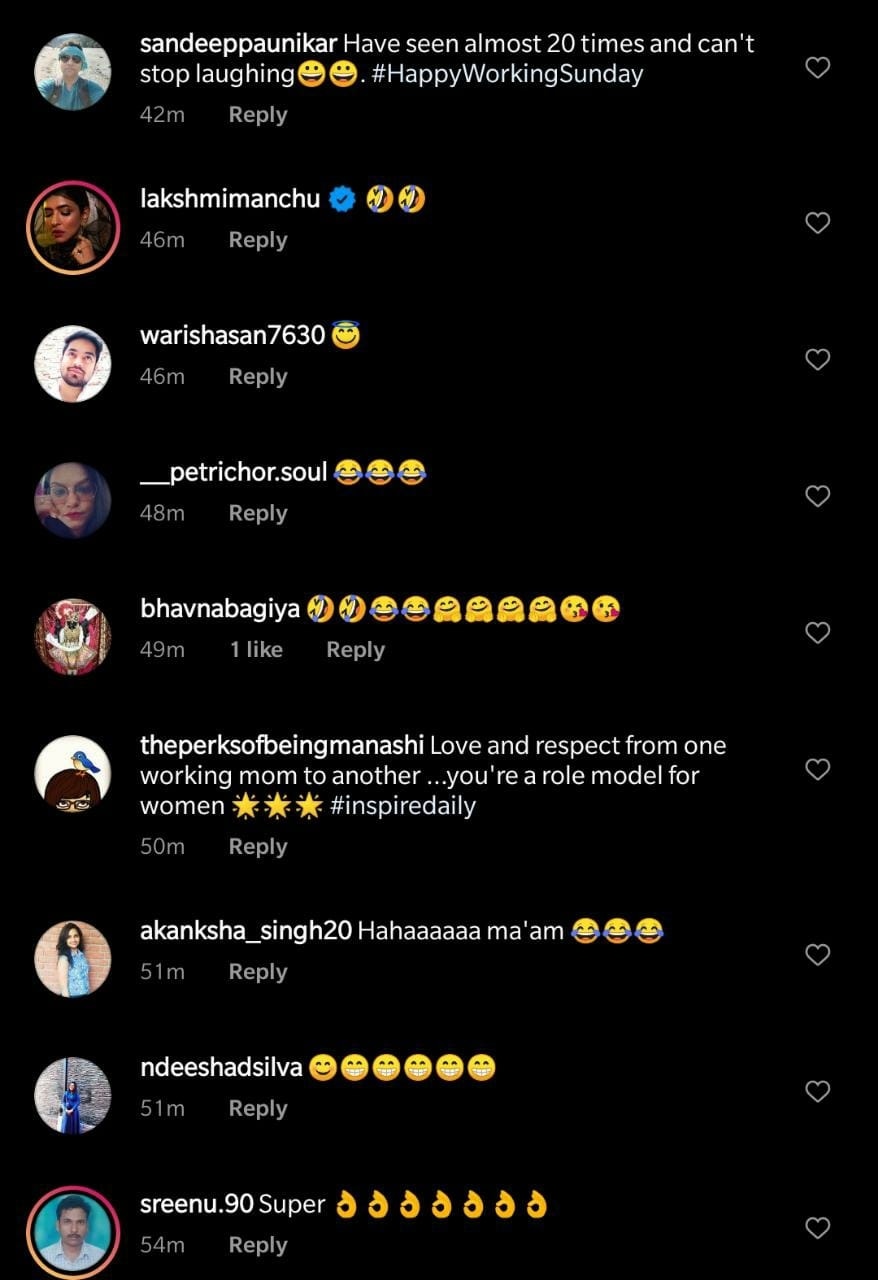878x1280 pixels.
Task: Heart the sreenu.90 'Super' comment
Action: (818, 1228)
